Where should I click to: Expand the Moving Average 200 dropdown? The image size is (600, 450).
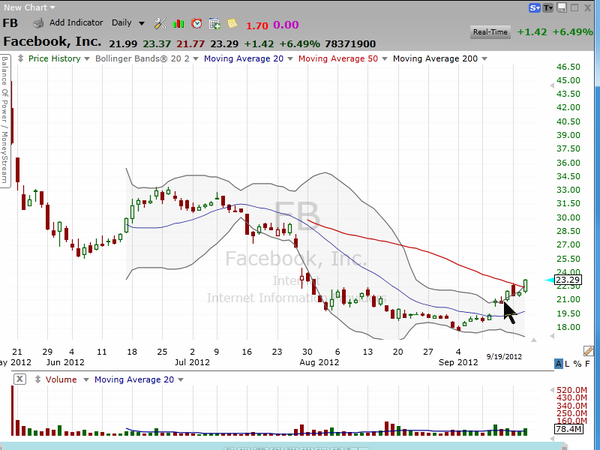484,59
